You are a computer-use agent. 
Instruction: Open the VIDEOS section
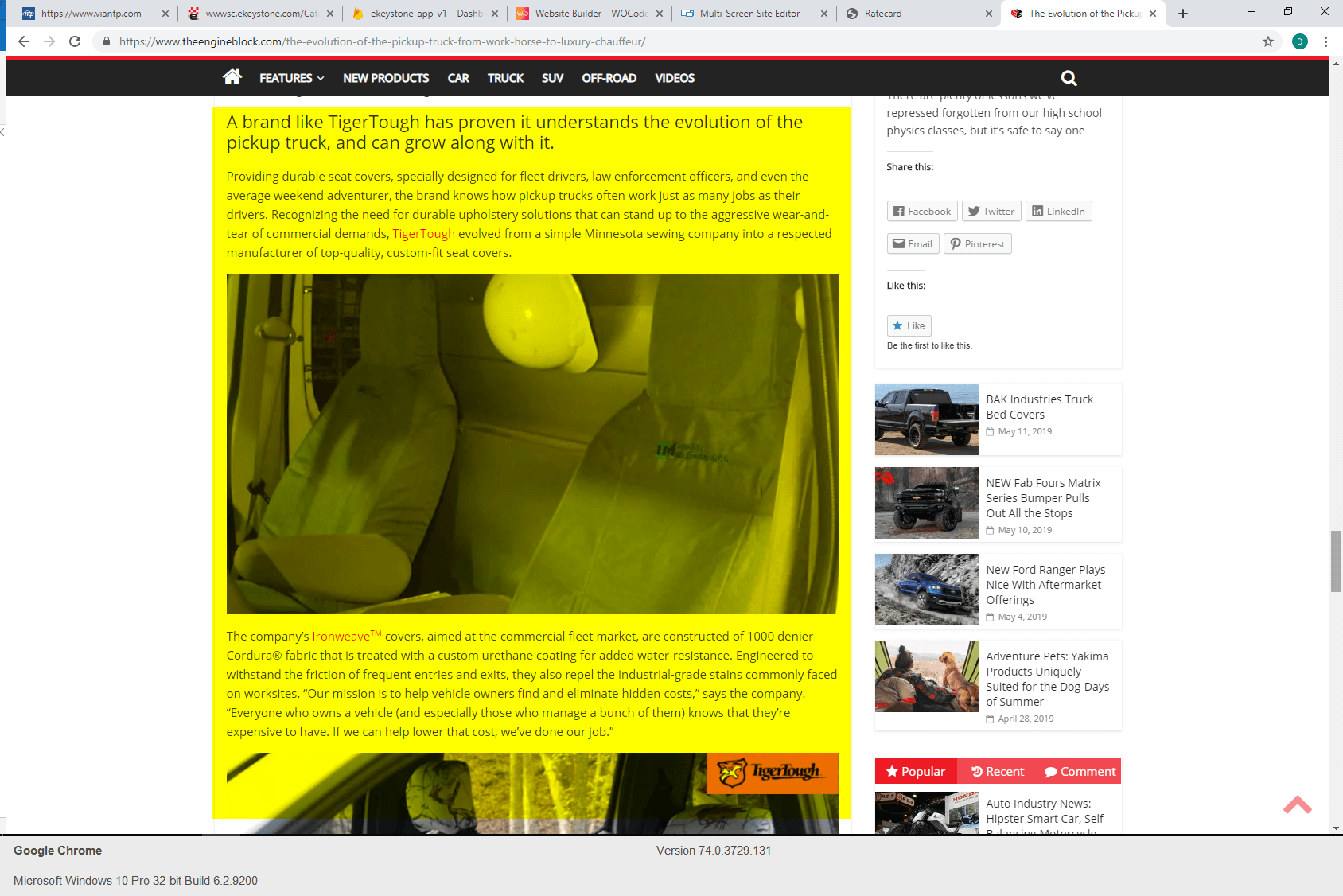(x=675, y=78)
